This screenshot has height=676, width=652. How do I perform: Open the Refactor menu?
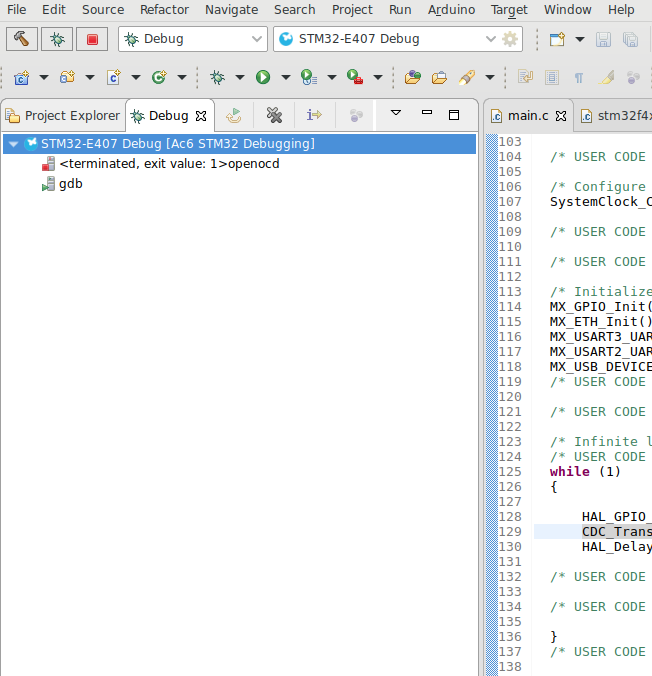tap(164, 9)
